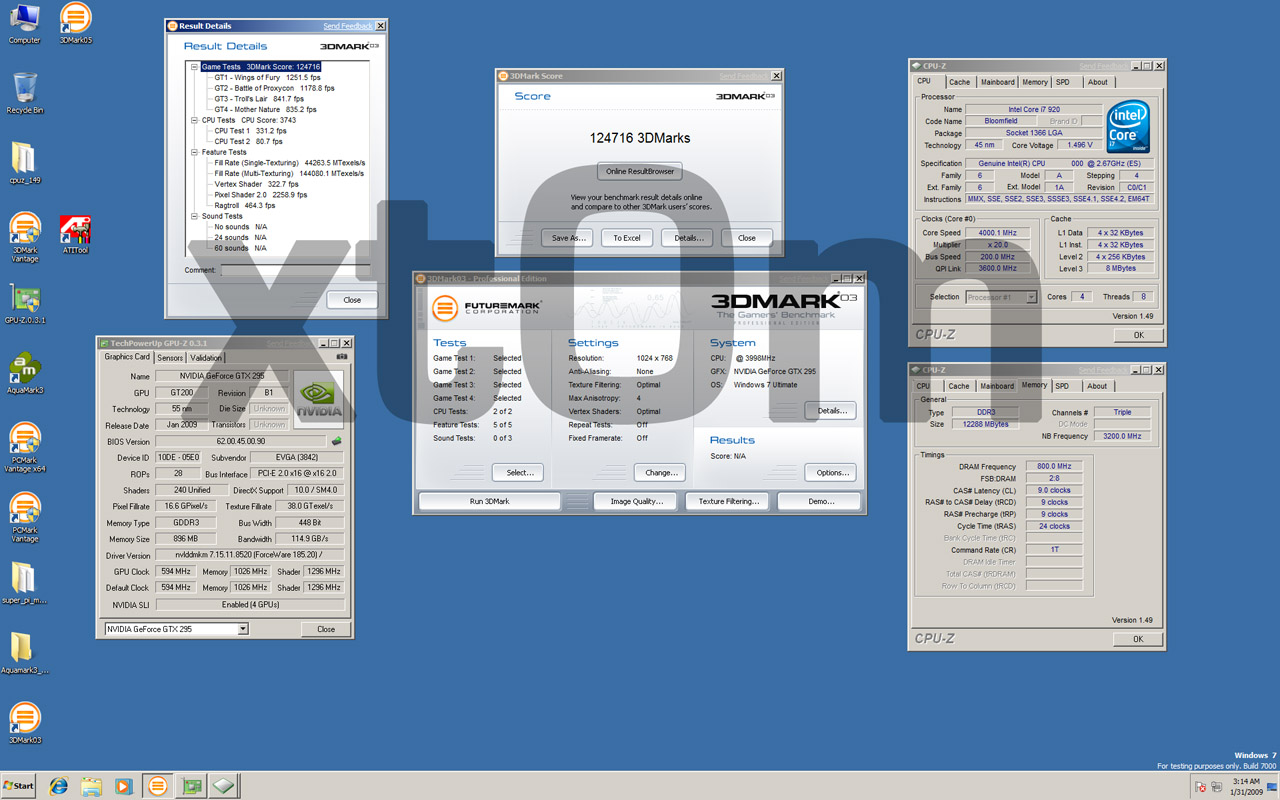The width and height of the screenshot is (1280, 800).
Task: Open the Processor Selection dropdown in CPU-Z
Action: [x=1031, y=297]
